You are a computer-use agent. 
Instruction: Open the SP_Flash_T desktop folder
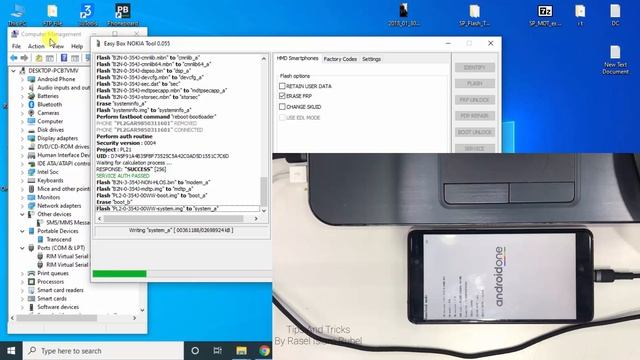[x=474, y=14]
